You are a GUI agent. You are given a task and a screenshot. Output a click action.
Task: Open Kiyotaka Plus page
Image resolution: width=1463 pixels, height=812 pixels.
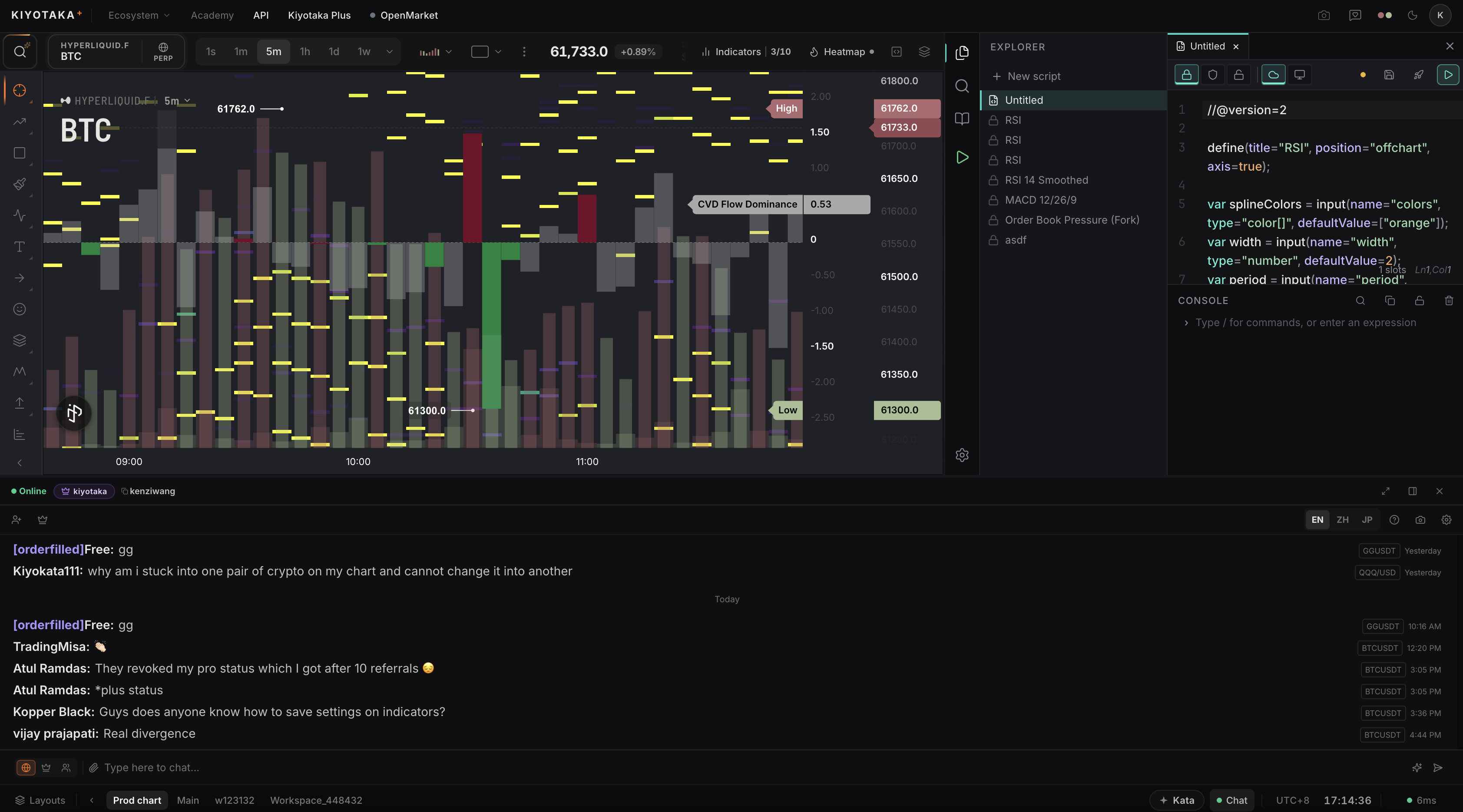319,15
